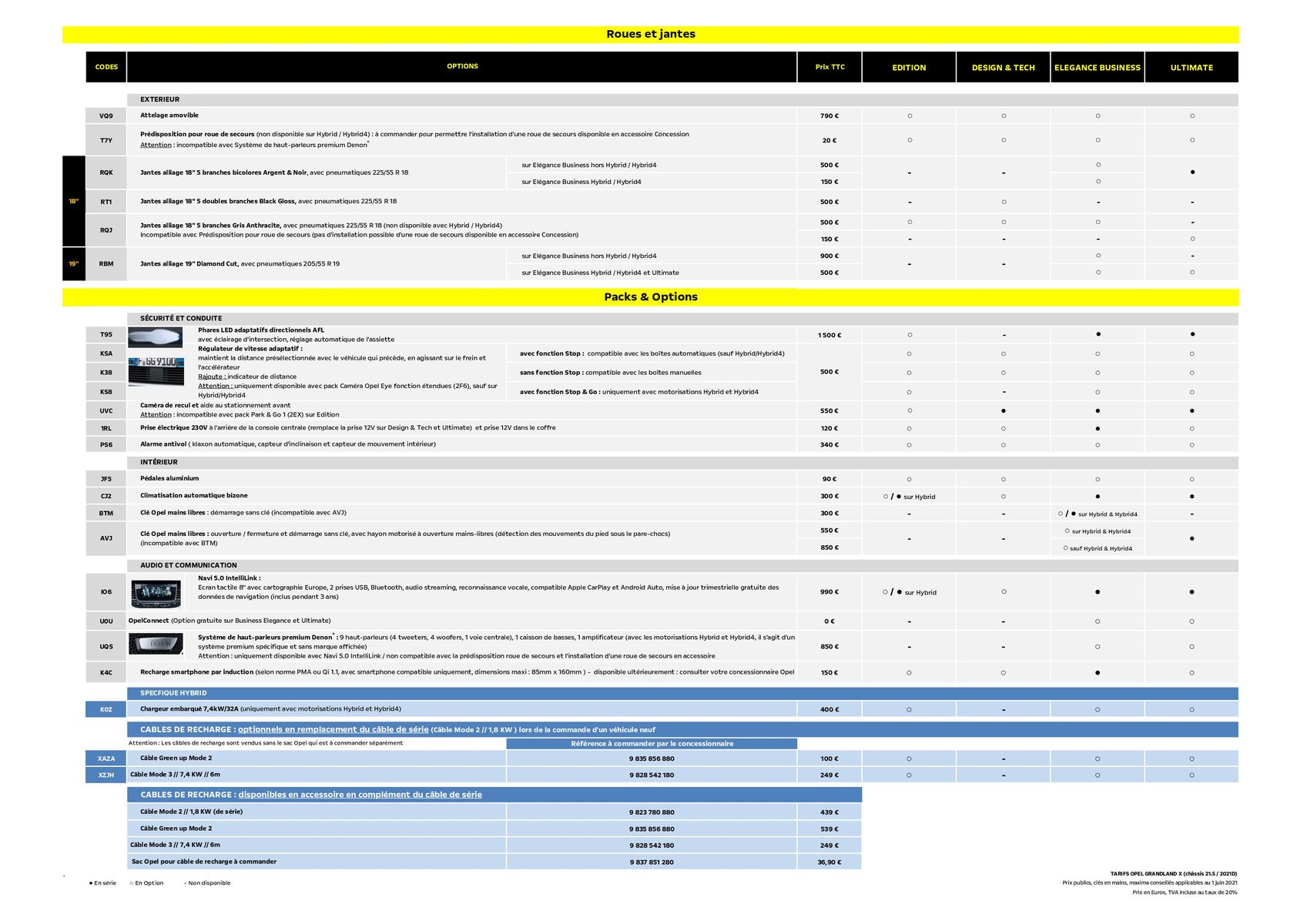Click the underlined 'optionnels en remplacement du câble de série'
1307x924 pixels.
click(333, 729)
